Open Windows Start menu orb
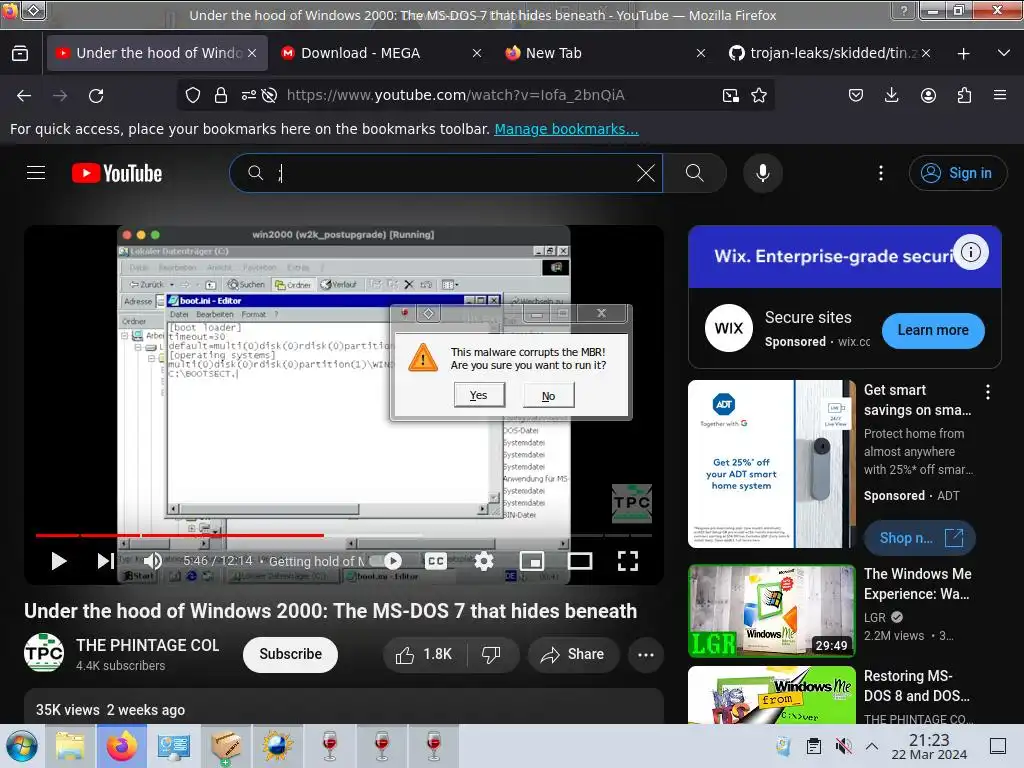The image size is (1024, 768). point(22,746)
